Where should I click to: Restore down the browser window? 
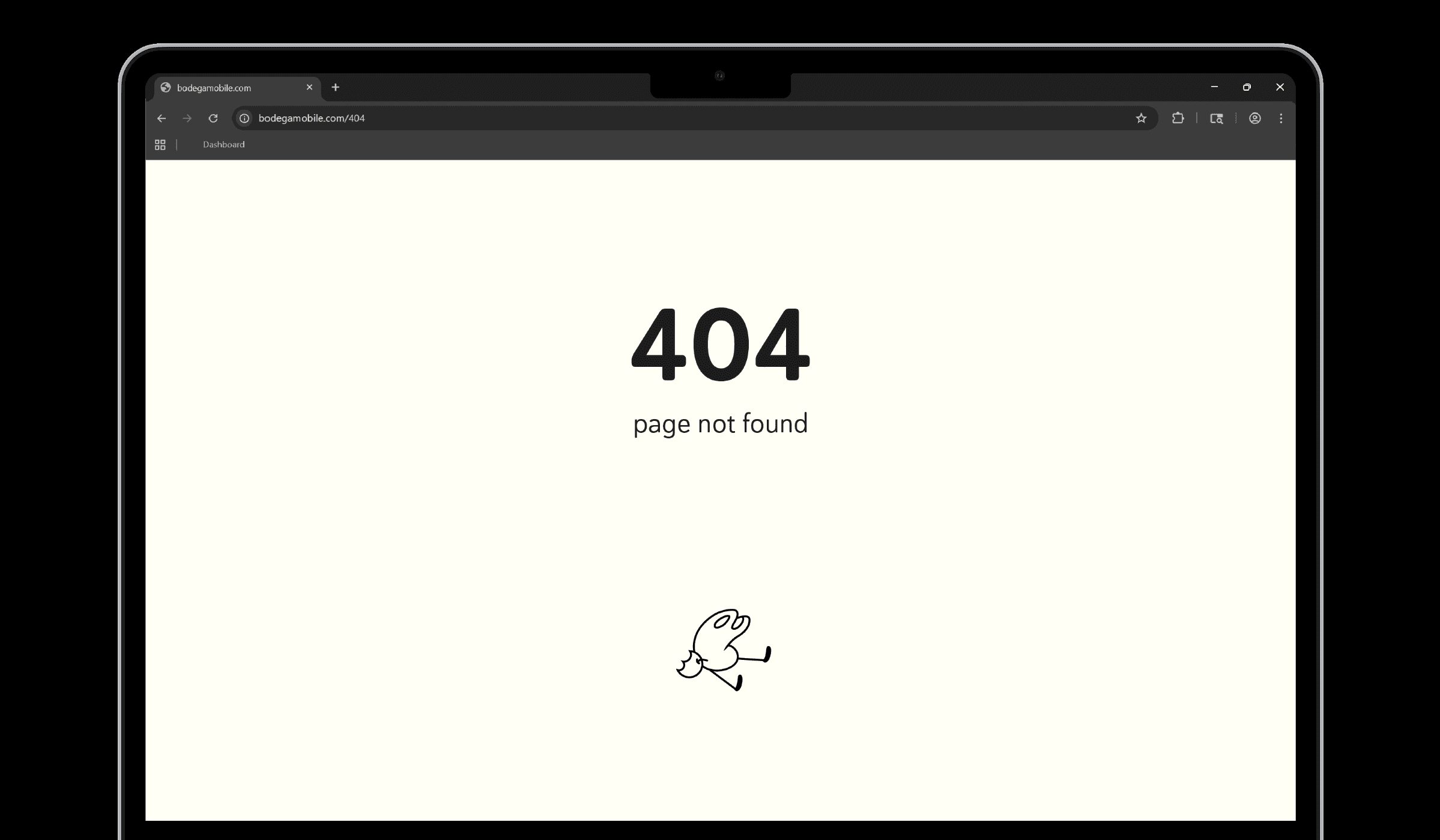pos(1247,87)
